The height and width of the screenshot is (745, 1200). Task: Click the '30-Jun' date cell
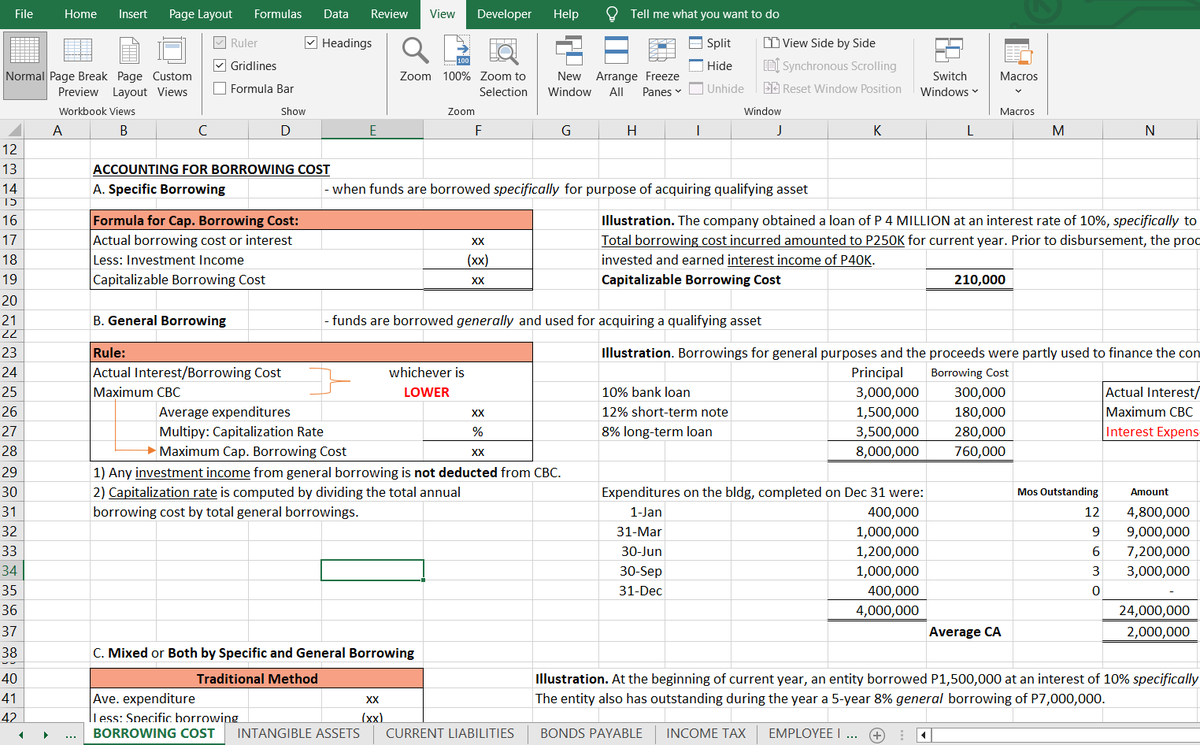point(642,551)
